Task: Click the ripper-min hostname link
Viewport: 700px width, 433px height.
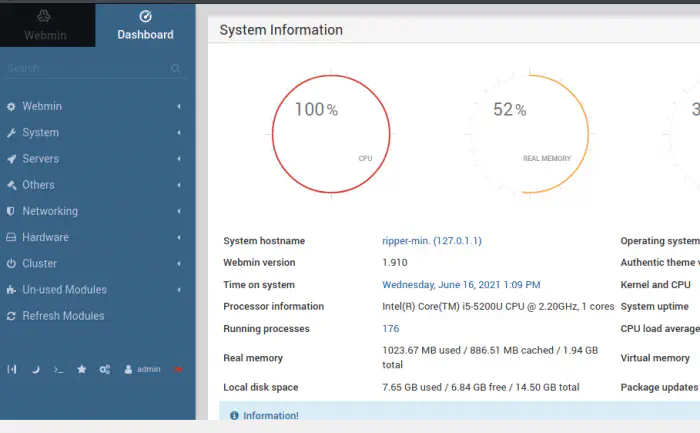Action: pos(432,241)
